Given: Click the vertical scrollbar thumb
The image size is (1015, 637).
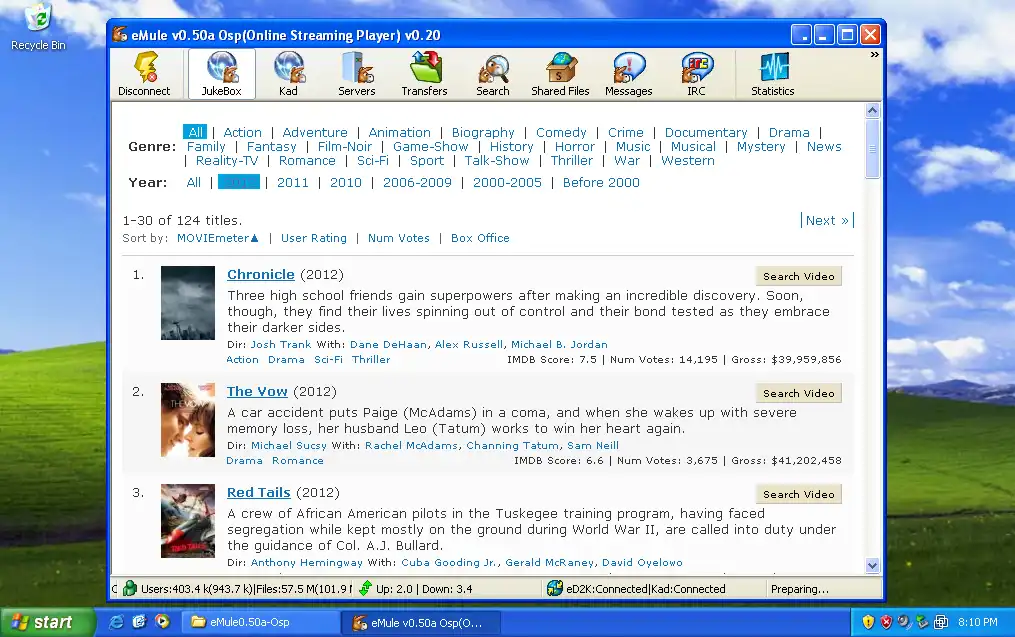Looking at the screenshot, I should coord(872,148).
